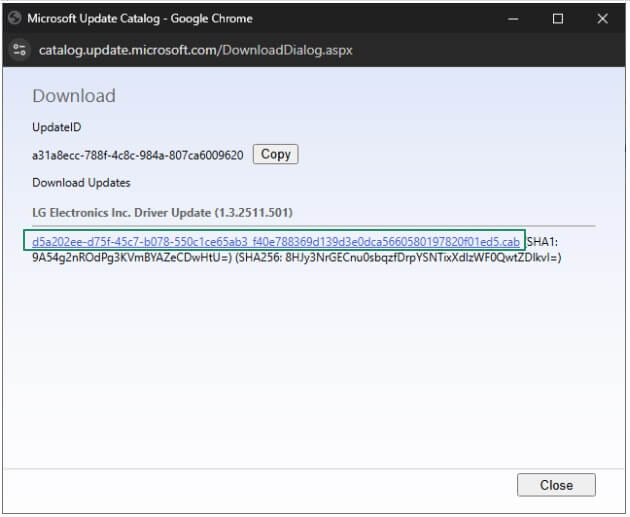This screenshot has width=630, height=517.
Task: Click the address bar URL text
Action: click(195, 50)
